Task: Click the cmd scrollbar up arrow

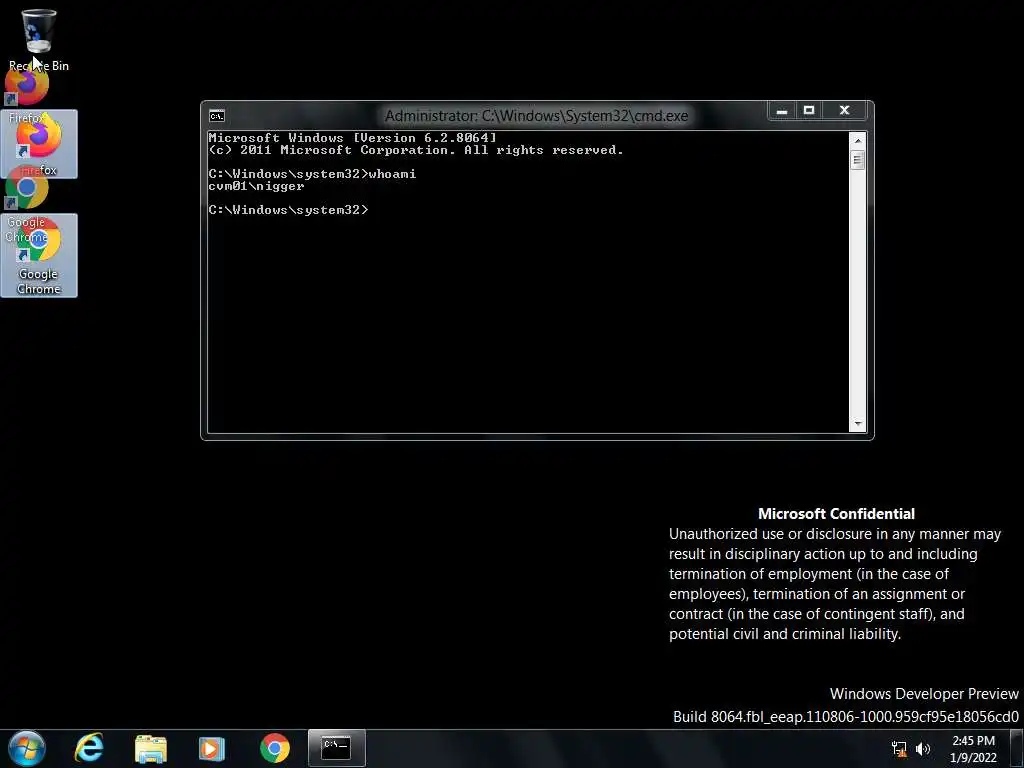Action: click(858, 140)
